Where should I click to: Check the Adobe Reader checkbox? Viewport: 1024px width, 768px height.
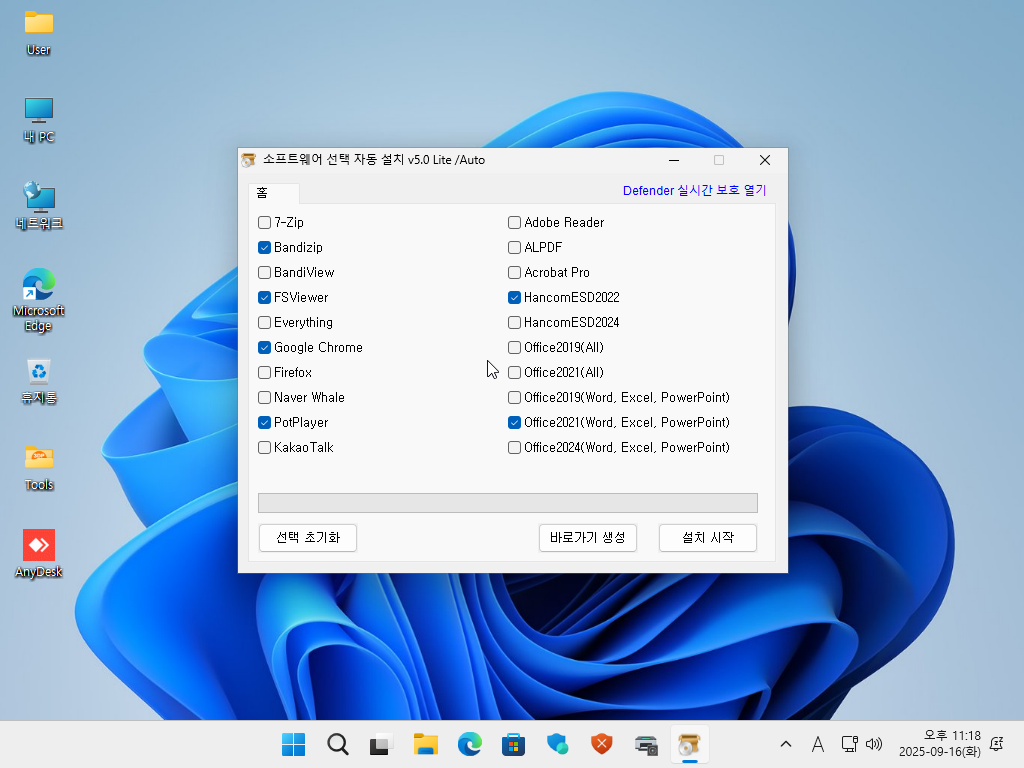515,223
